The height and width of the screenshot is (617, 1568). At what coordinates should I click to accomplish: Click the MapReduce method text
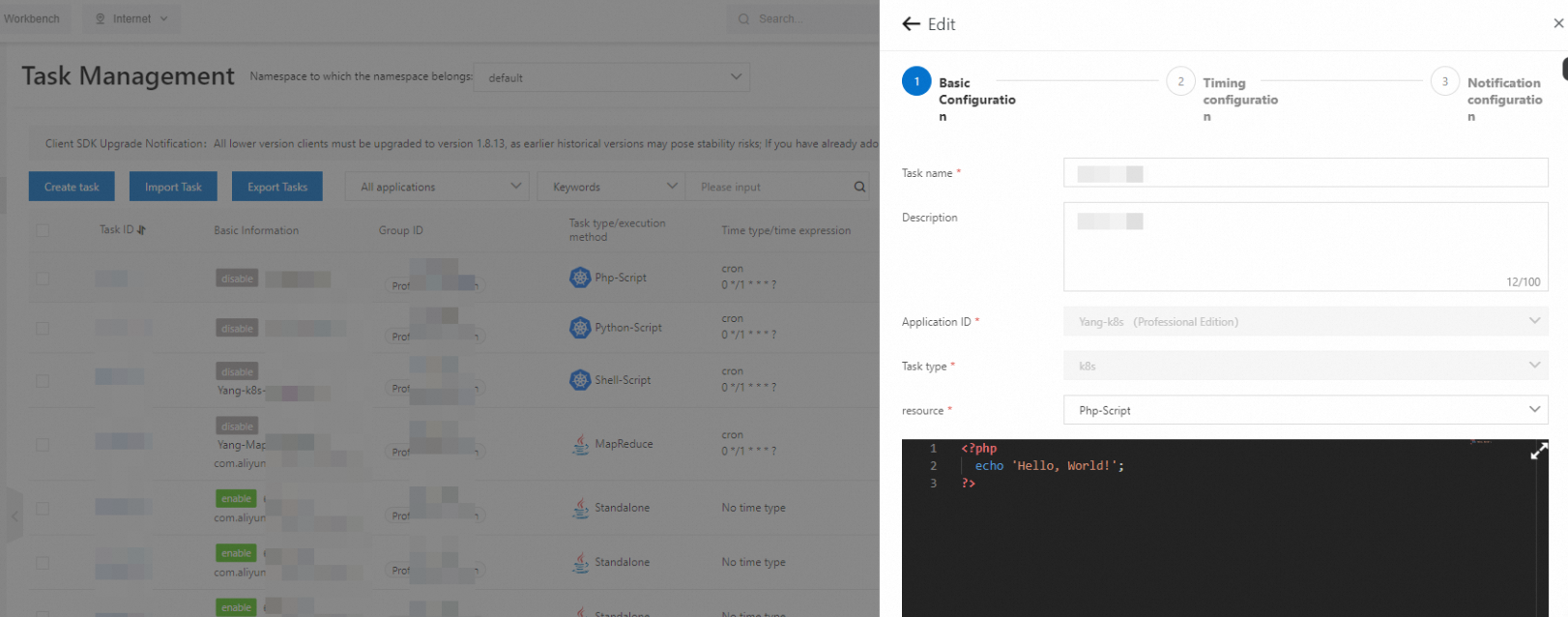point(624,444)
